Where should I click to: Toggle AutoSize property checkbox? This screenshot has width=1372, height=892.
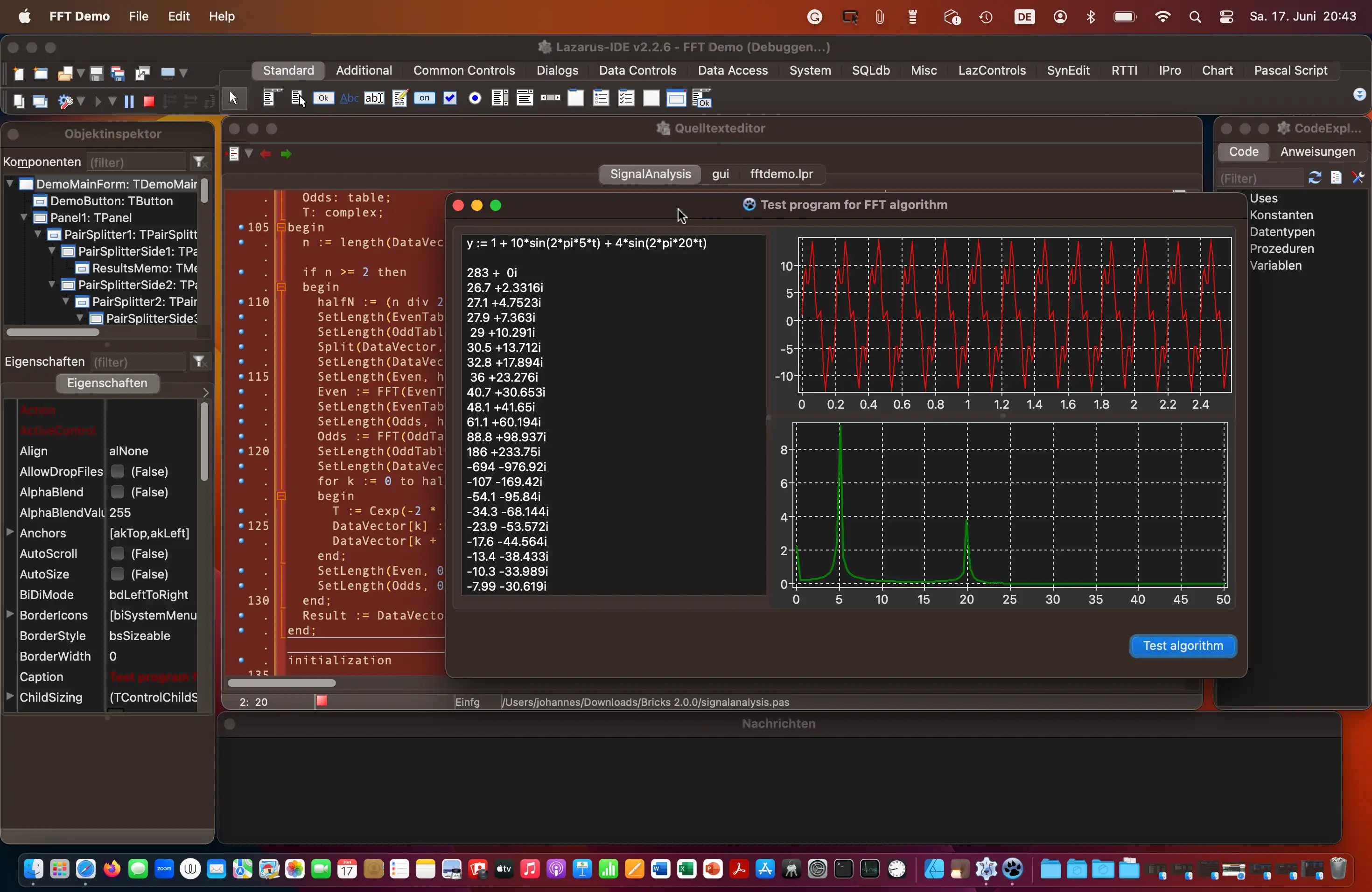pos(118,574)
